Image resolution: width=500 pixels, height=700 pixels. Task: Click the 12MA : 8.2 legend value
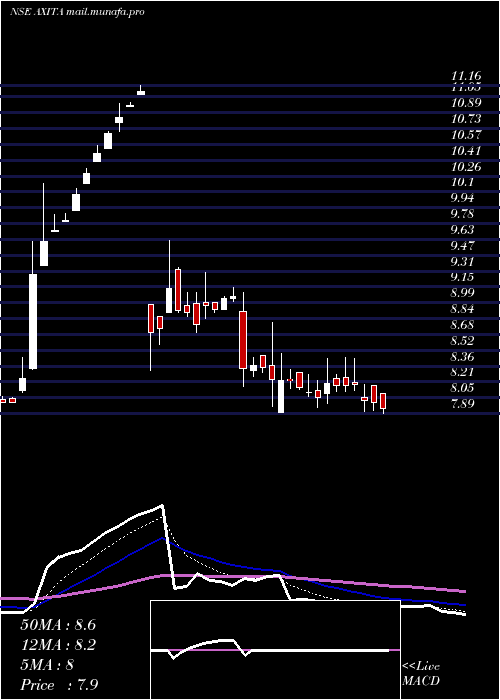pos(58,645)
